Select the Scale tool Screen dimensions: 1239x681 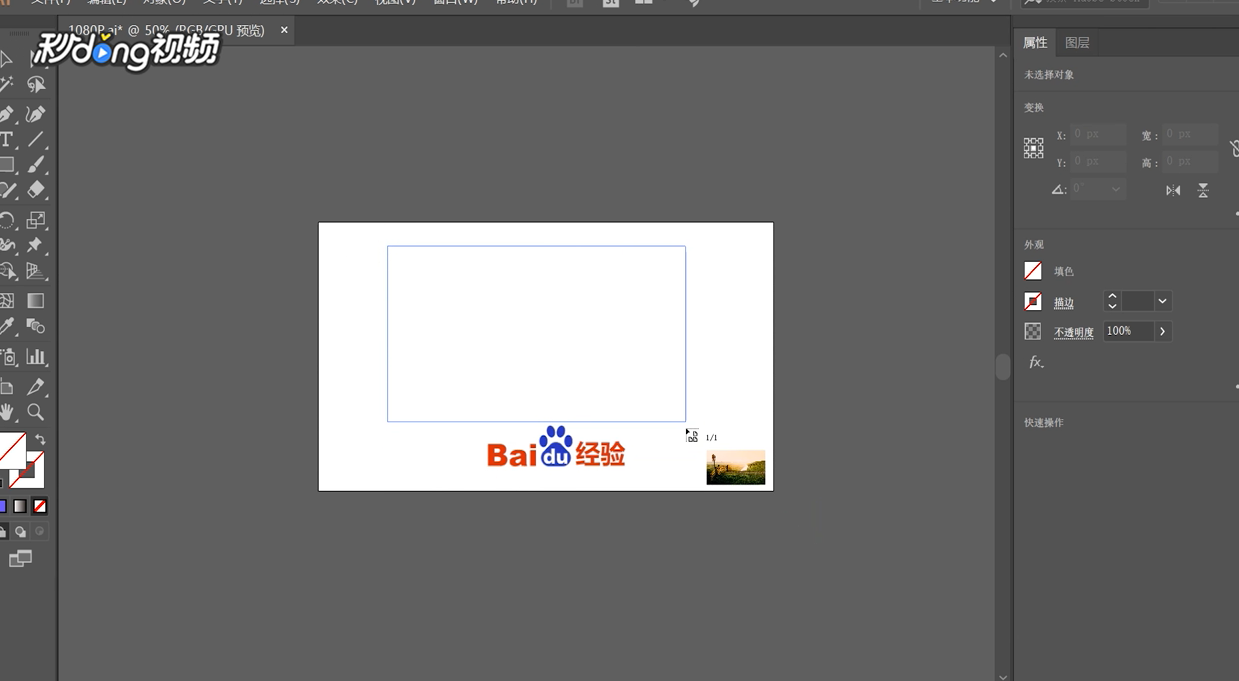36,220
